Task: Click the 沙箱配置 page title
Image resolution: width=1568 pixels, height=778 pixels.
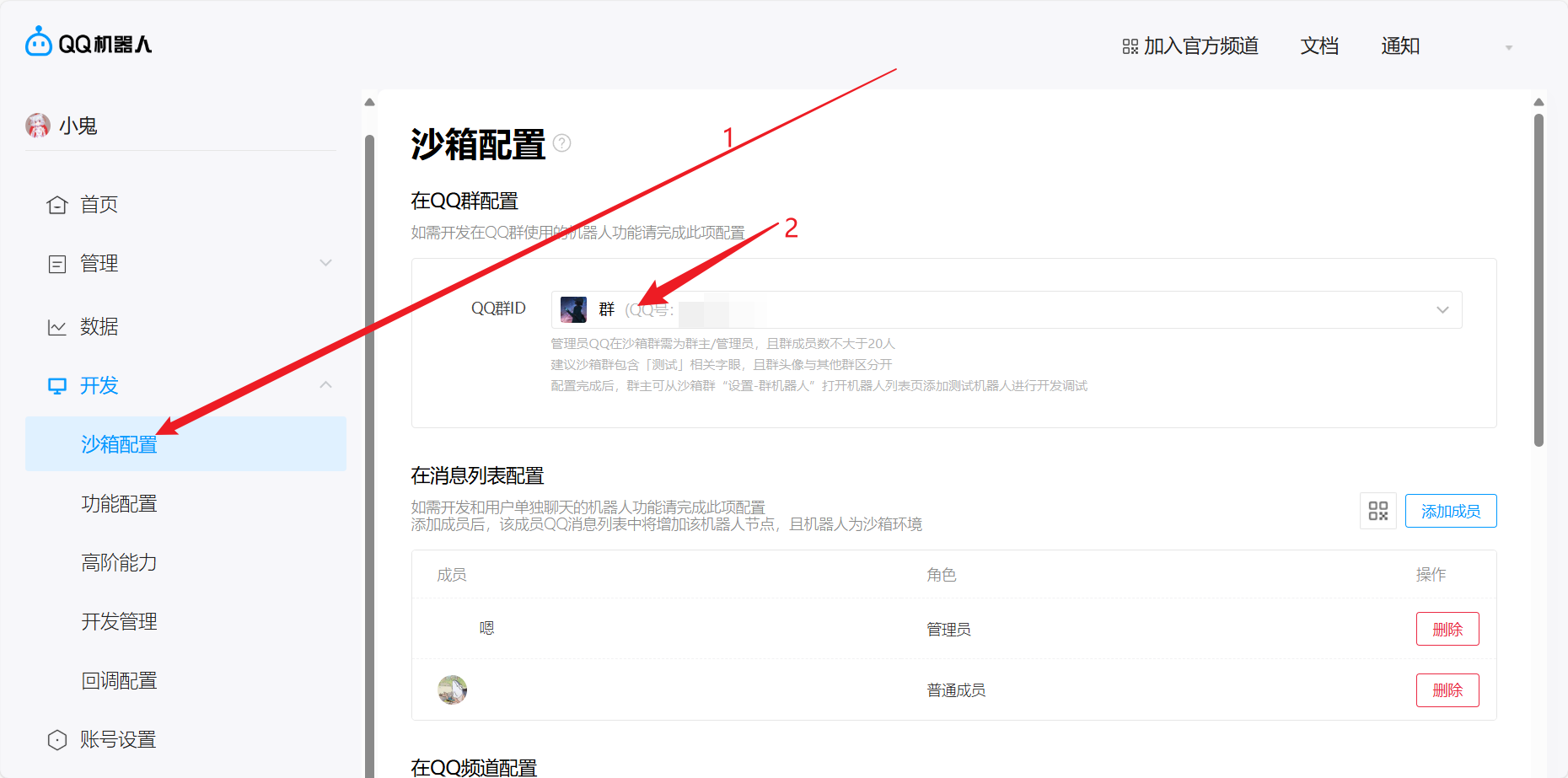Action: [478, 144]
